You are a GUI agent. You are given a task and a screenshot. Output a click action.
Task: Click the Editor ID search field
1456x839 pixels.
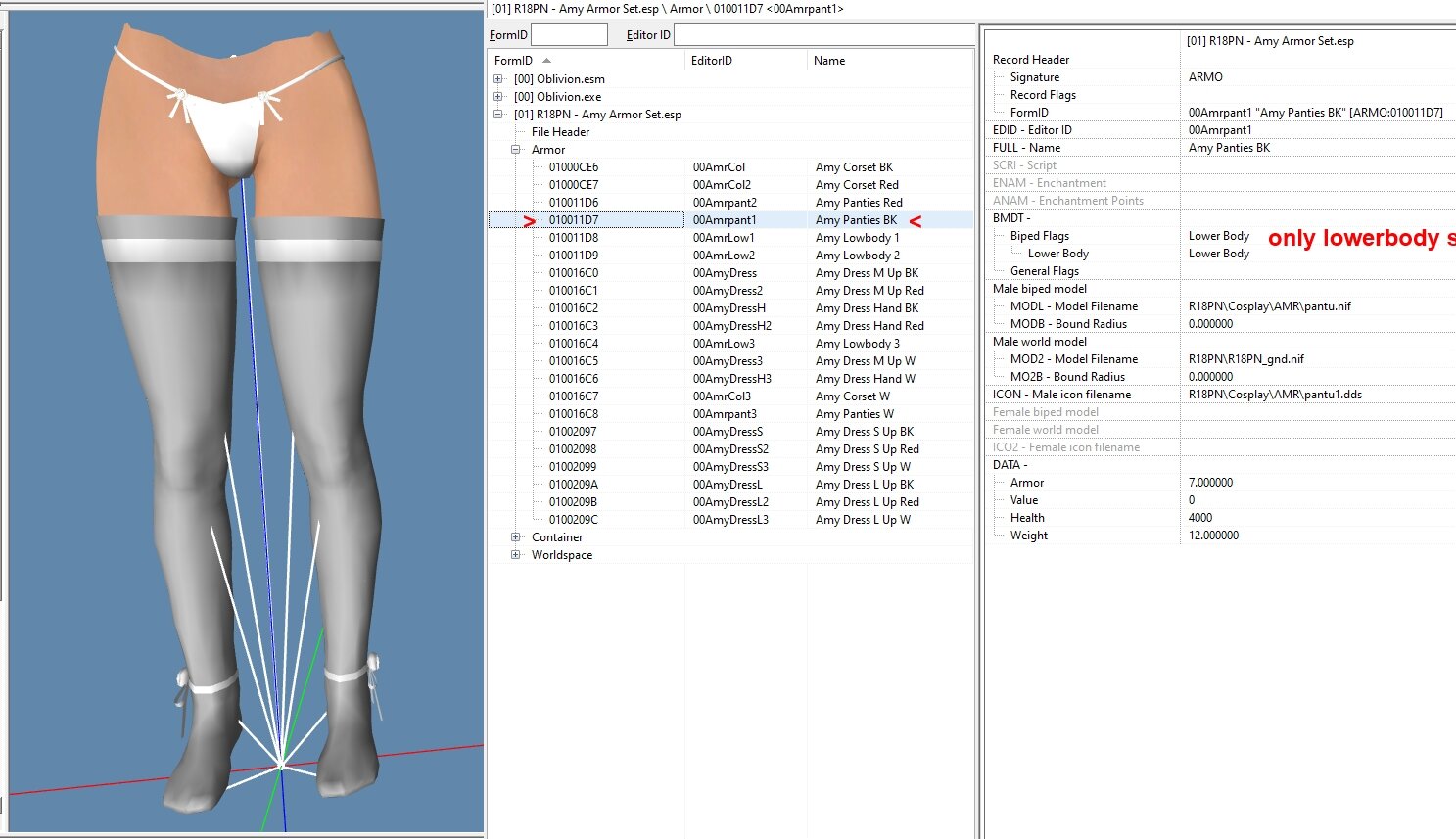(x=823, y=34)
